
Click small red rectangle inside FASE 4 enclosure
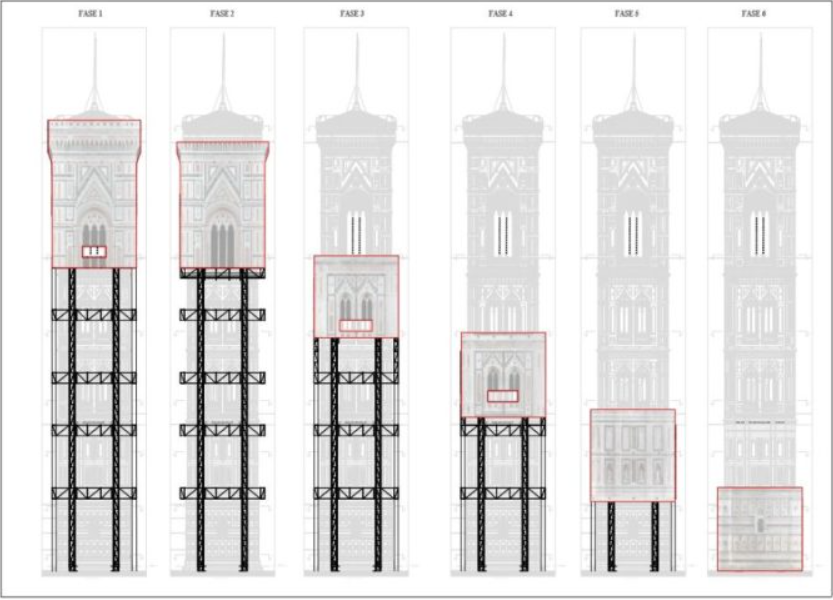503,396
